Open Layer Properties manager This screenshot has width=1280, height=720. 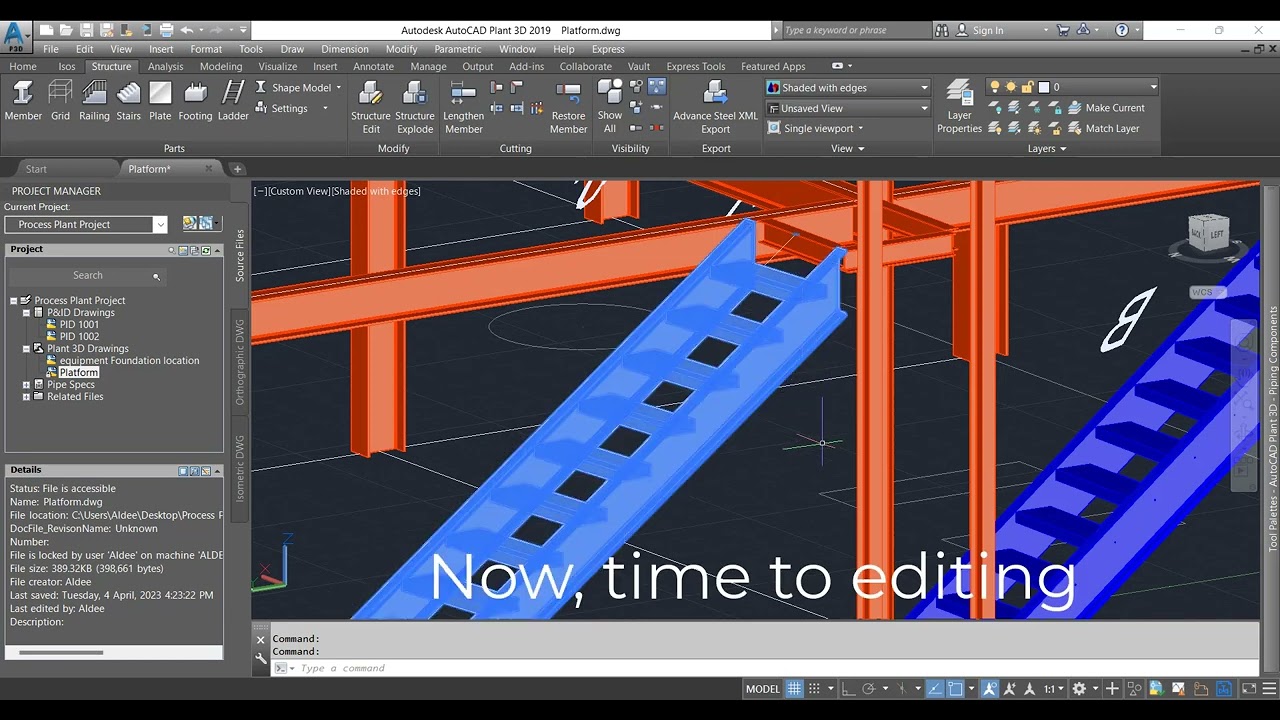[x=959, y=107]
